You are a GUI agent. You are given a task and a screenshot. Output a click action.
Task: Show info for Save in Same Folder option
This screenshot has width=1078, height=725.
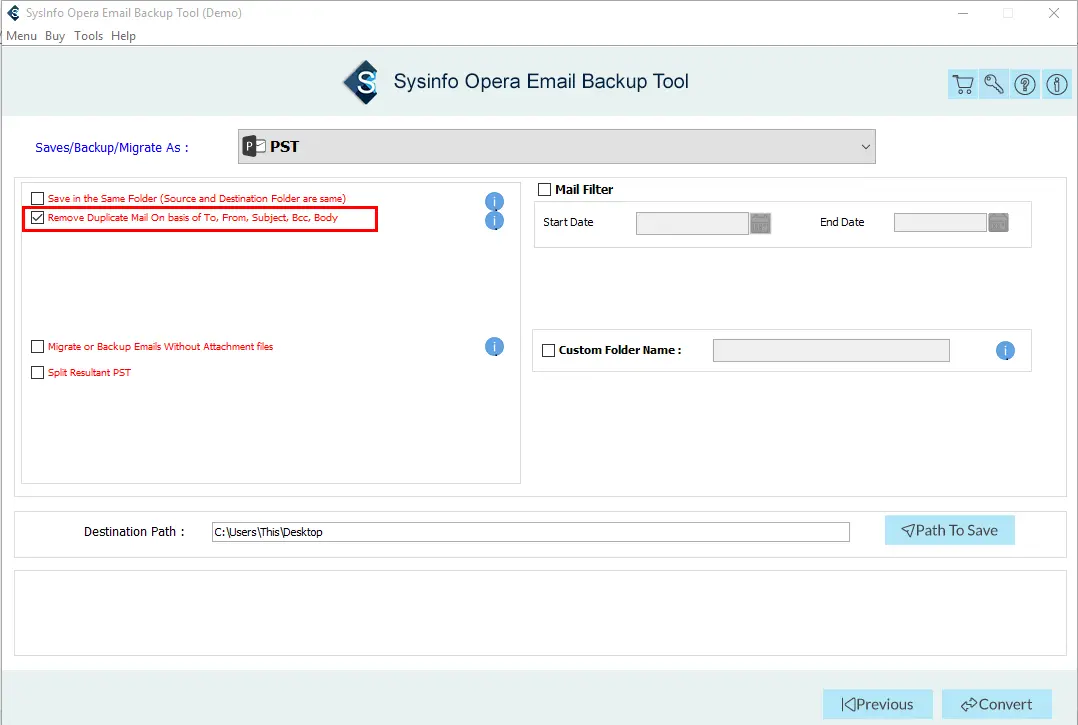(x=494, y=201)
